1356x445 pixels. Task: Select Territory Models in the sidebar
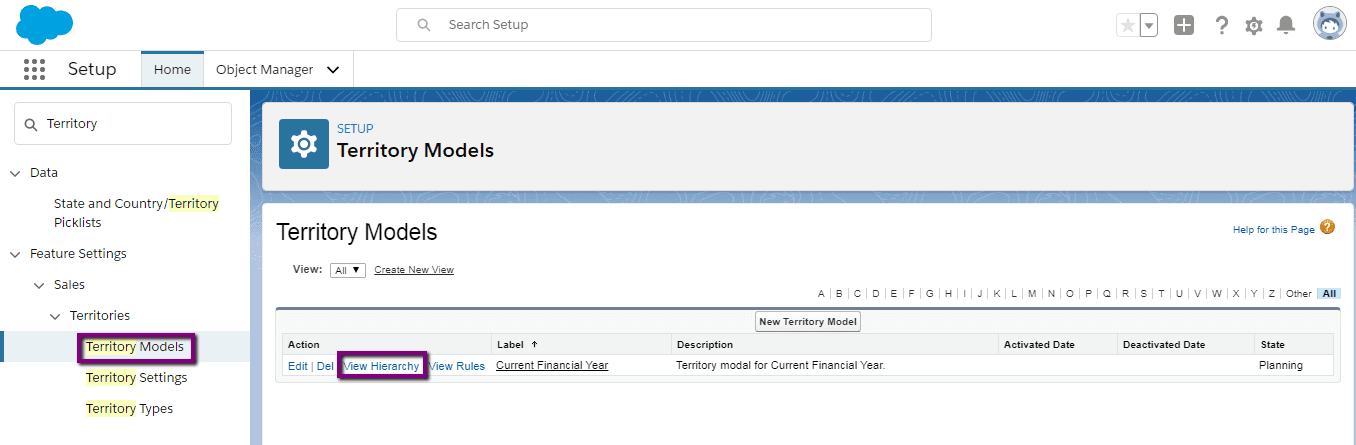[x=135, y=347]
